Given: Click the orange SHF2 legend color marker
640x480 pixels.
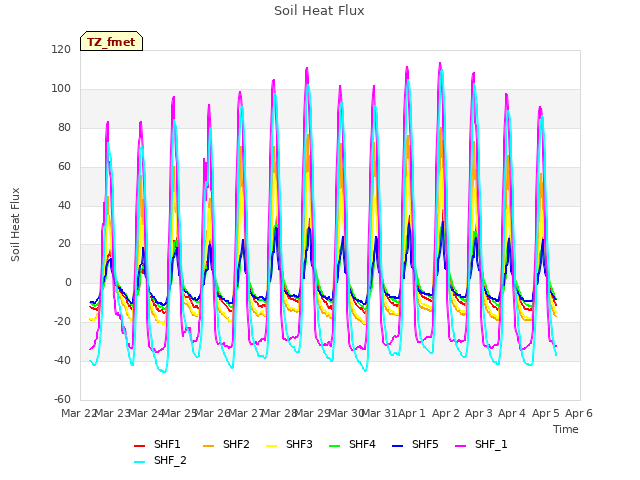Looking at the screenshot, I should click(209, 446).
